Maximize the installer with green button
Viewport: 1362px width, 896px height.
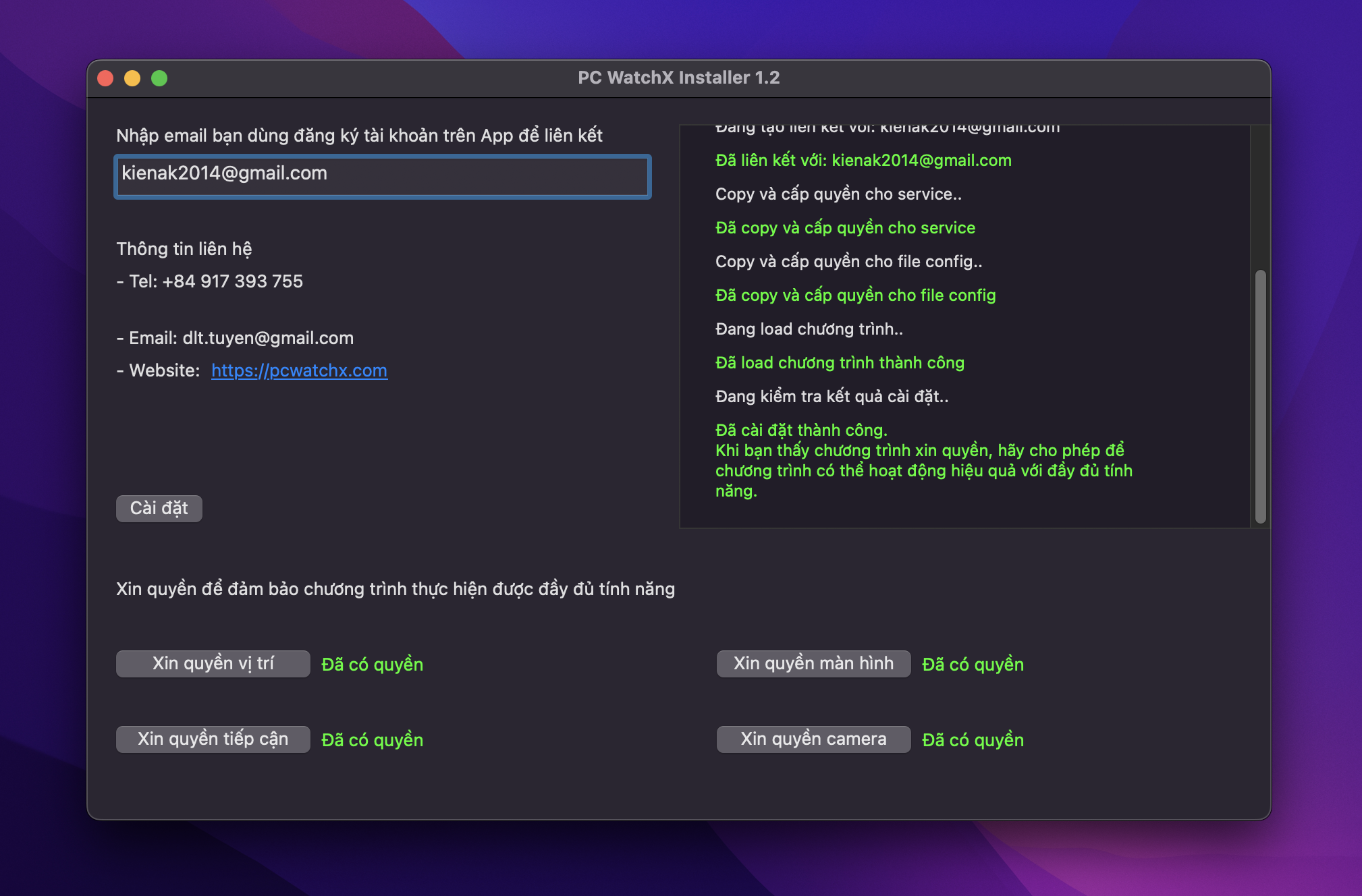click(159, 78)
